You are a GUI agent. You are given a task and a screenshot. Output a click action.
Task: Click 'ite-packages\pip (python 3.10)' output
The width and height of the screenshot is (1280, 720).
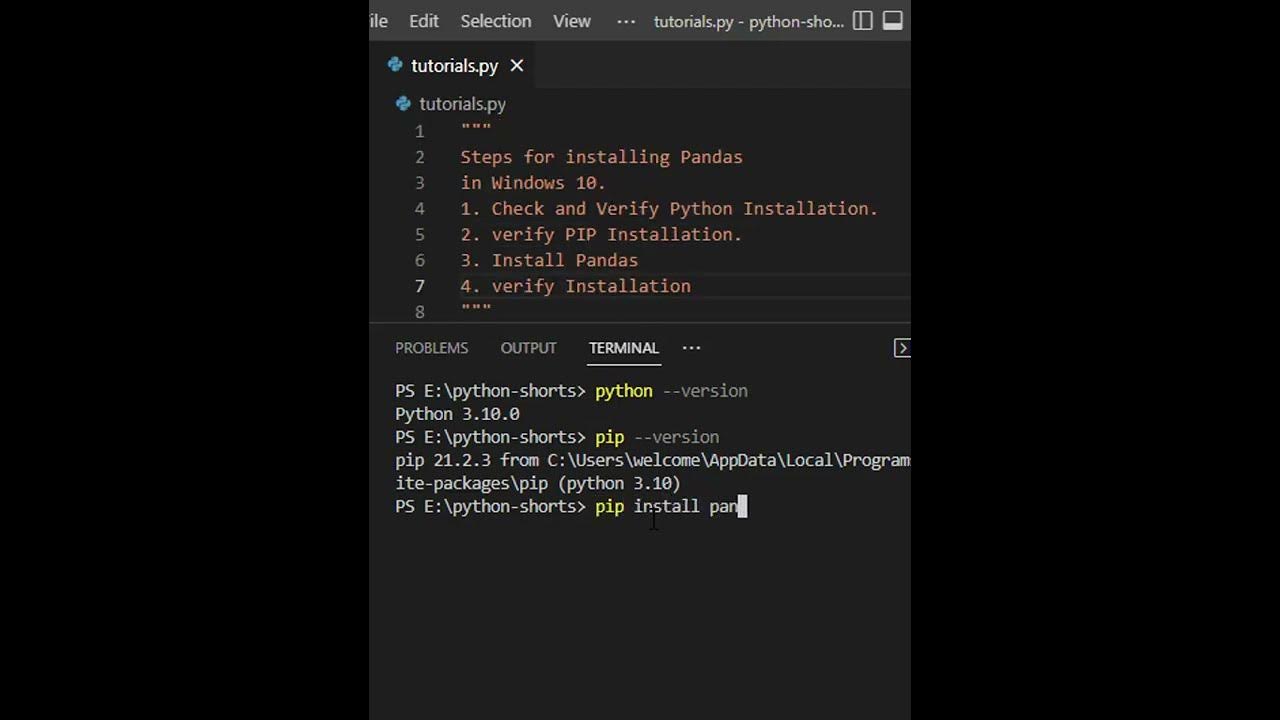(x=538, y=483)
